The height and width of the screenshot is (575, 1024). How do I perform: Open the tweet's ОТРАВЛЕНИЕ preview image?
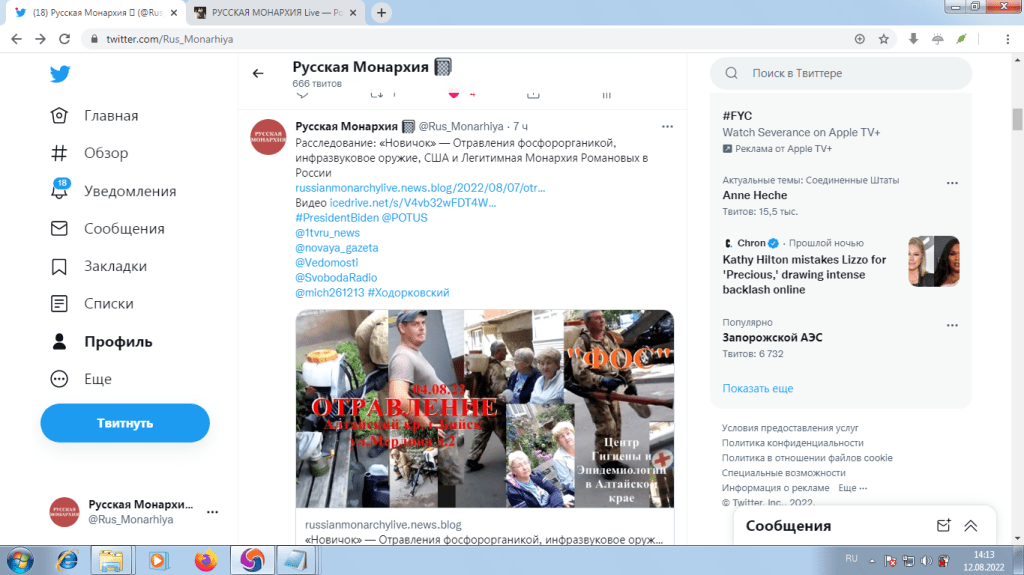point(485,409)
